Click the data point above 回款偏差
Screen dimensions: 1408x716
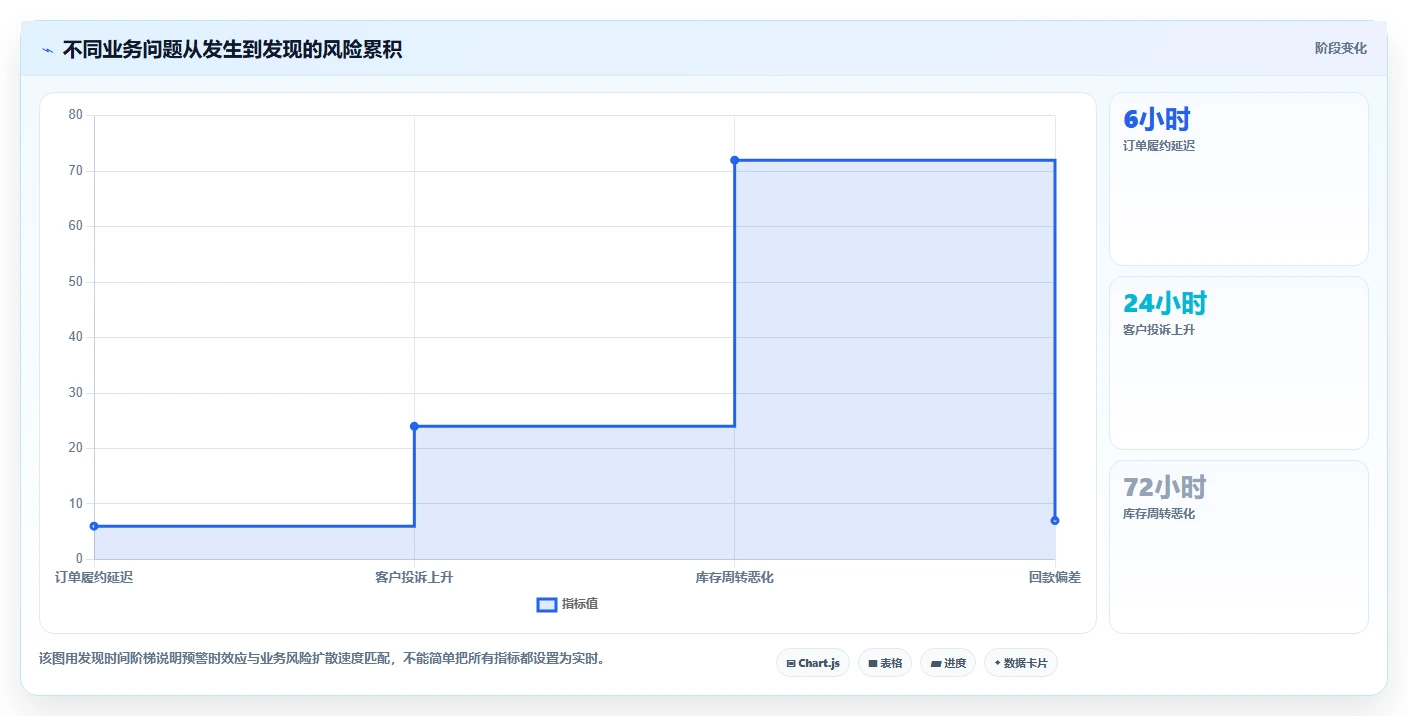(x=1055, y=520)
